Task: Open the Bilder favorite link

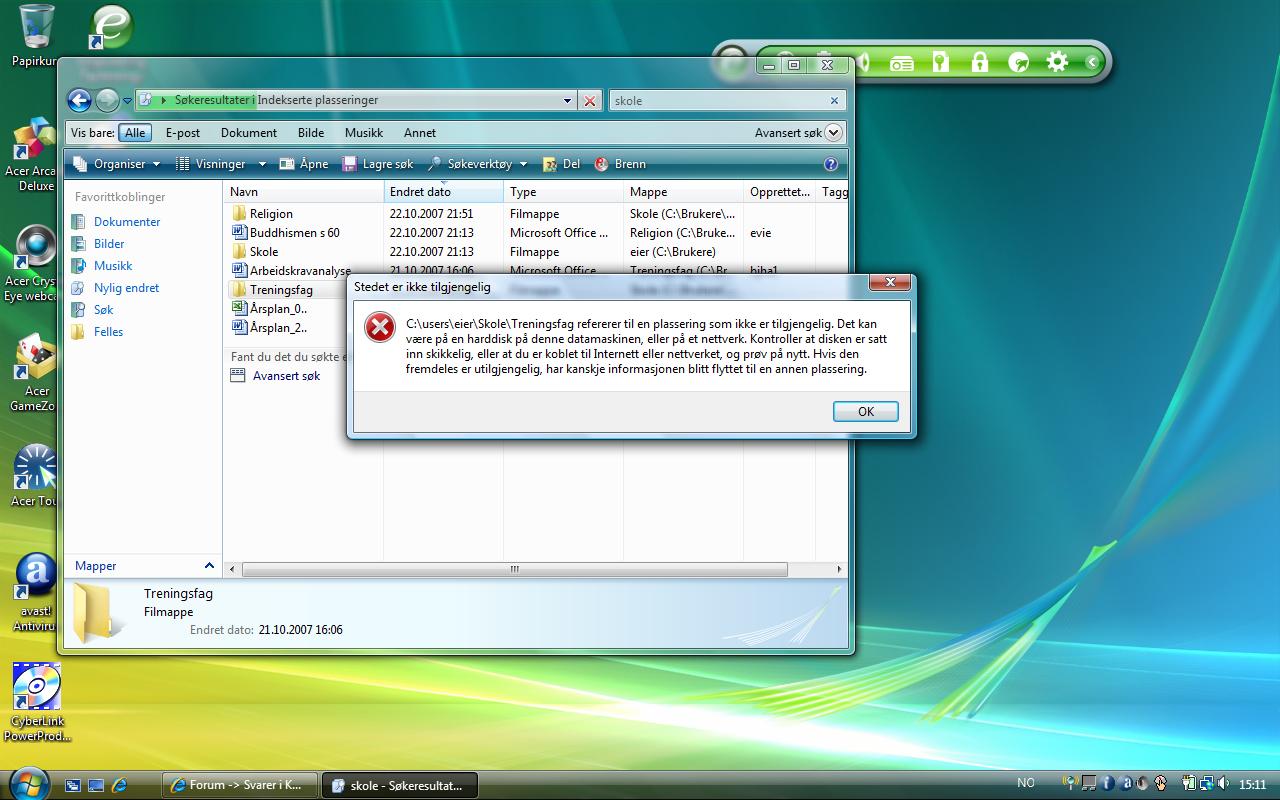Action: coord(109,244)
